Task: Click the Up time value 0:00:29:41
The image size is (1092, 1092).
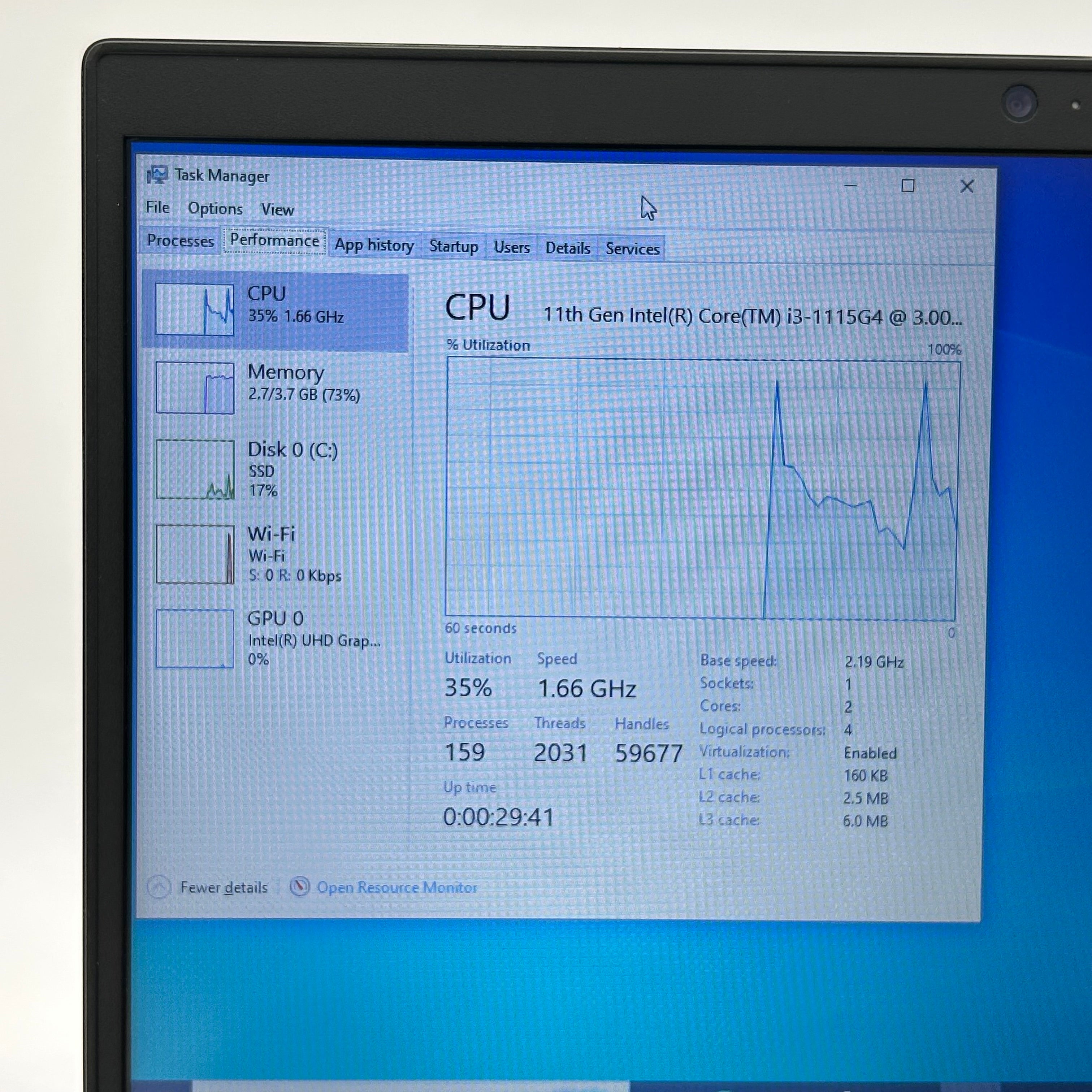Action: (499, 817)
